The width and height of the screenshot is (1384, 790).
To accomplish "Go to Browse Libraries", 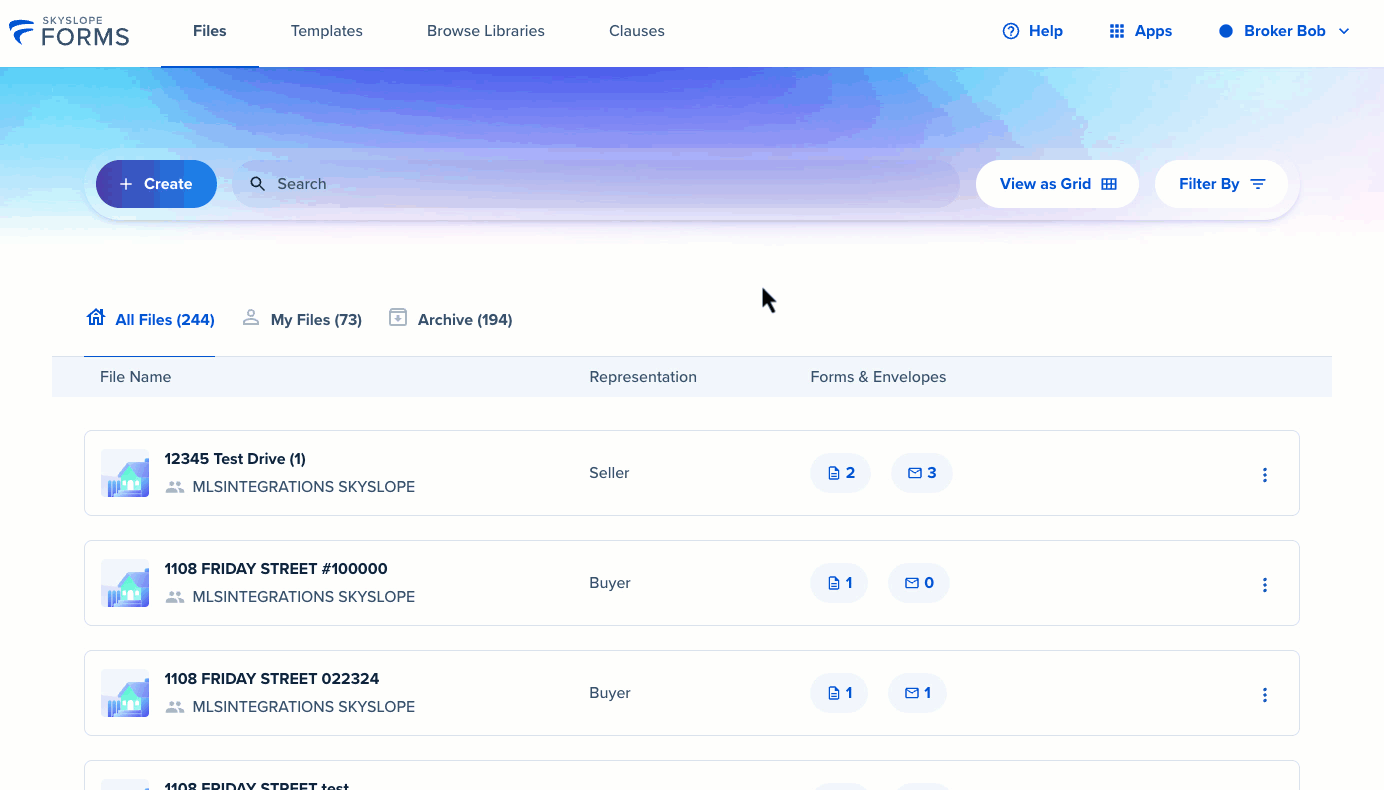I will [x=486, y=31].
